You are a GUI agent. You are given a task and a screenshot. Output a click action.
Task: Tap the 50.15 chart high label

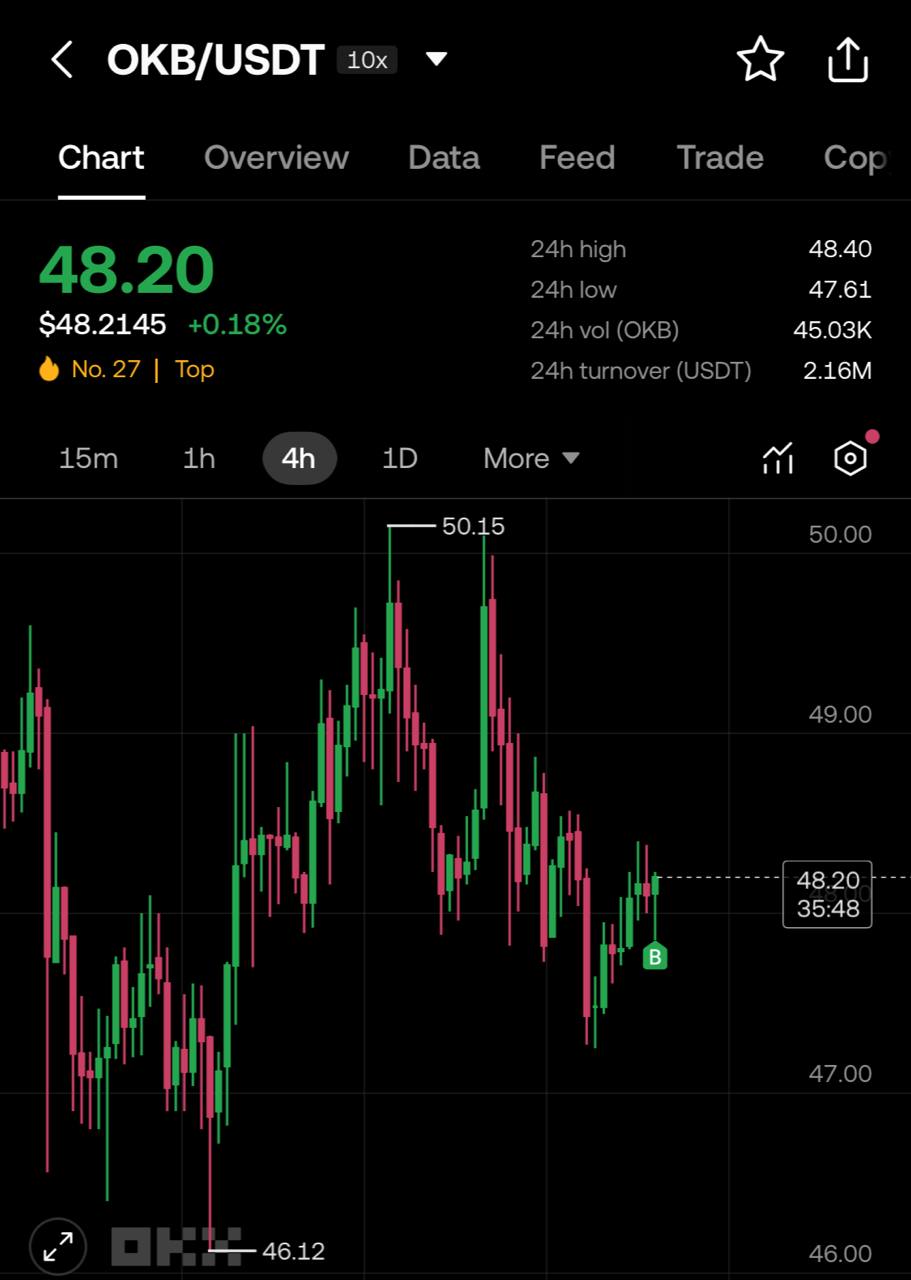click(473, 526)
